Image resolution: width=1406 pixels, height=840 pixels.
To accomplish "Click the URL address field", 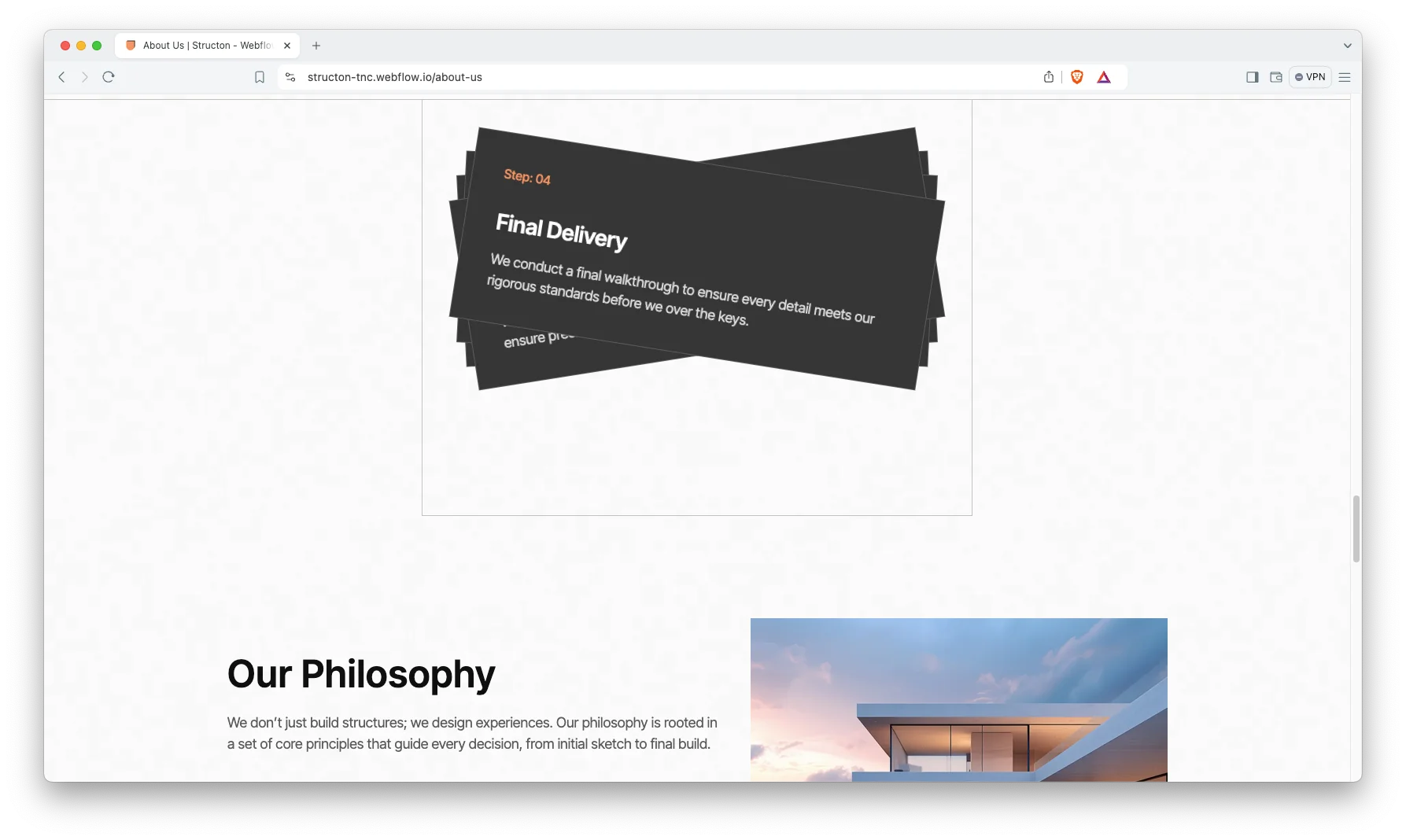I will (629, 77).
